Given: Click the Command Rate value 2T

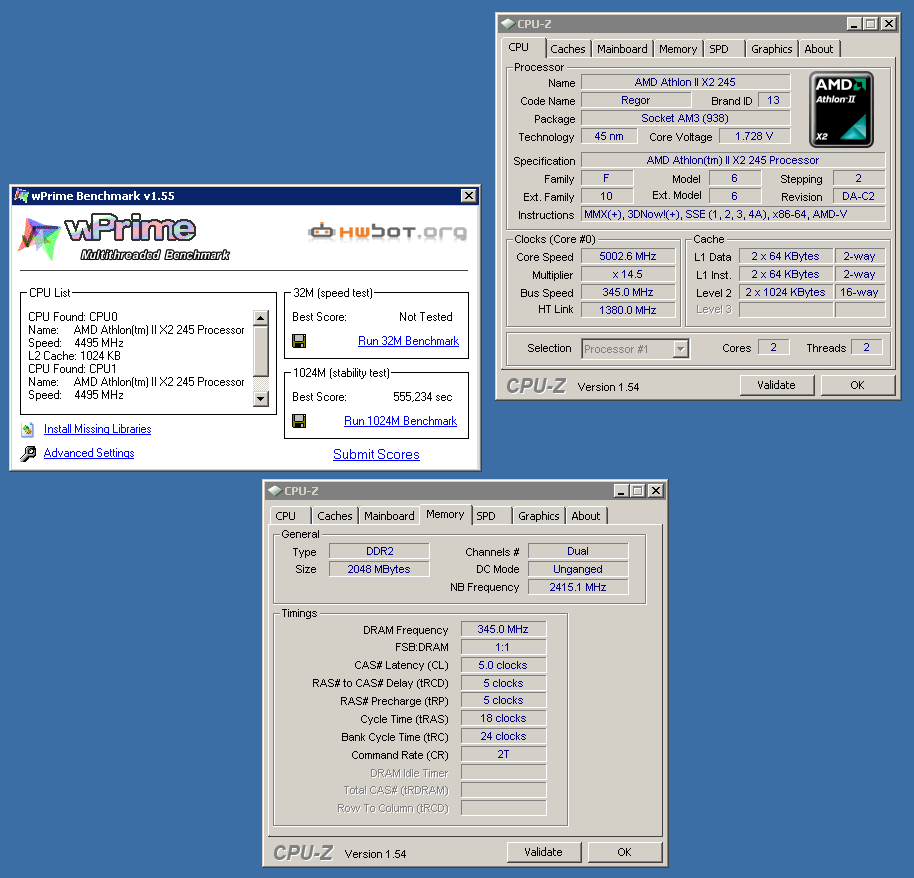Looking at the screenshot, I should pyautogui.click(x=503, y=754).
